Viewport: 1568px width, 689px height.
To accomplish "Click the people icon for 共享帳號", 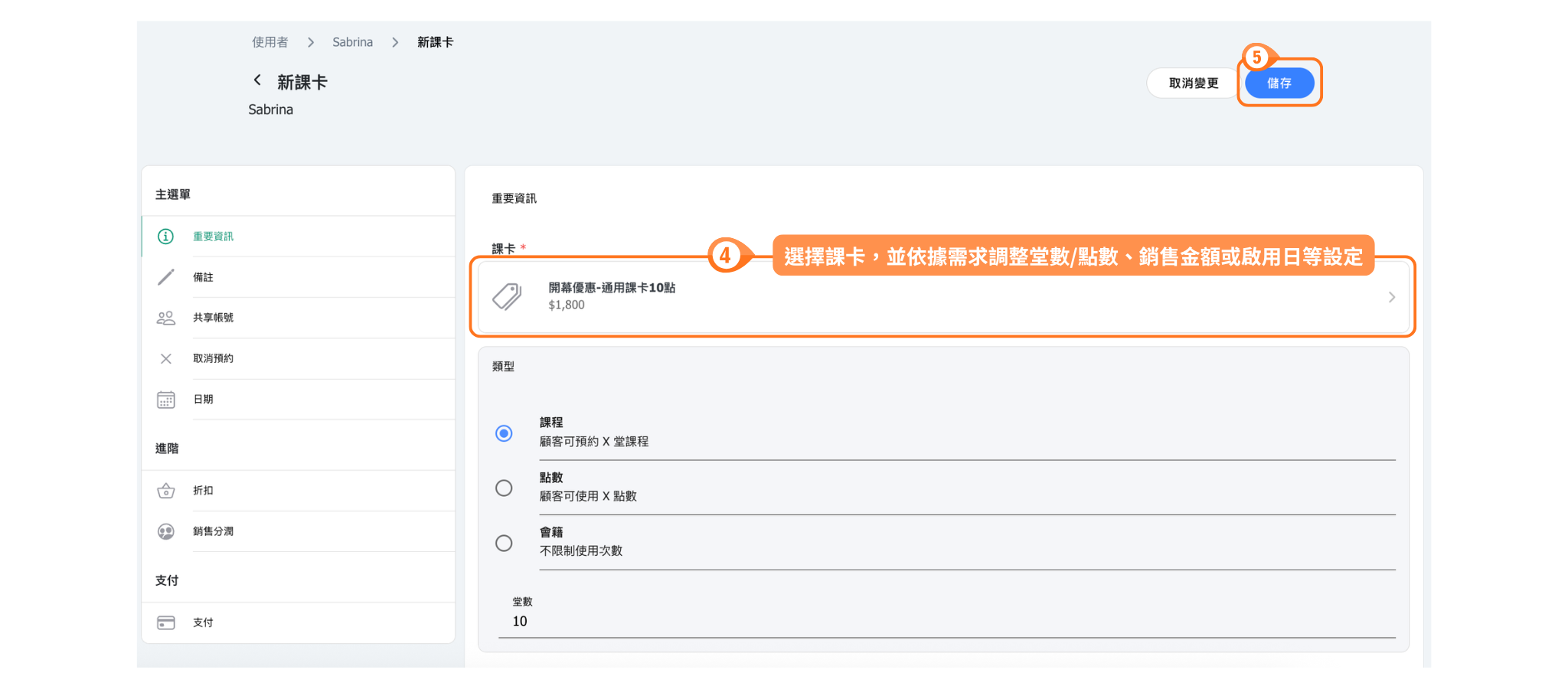I will 165,318.
